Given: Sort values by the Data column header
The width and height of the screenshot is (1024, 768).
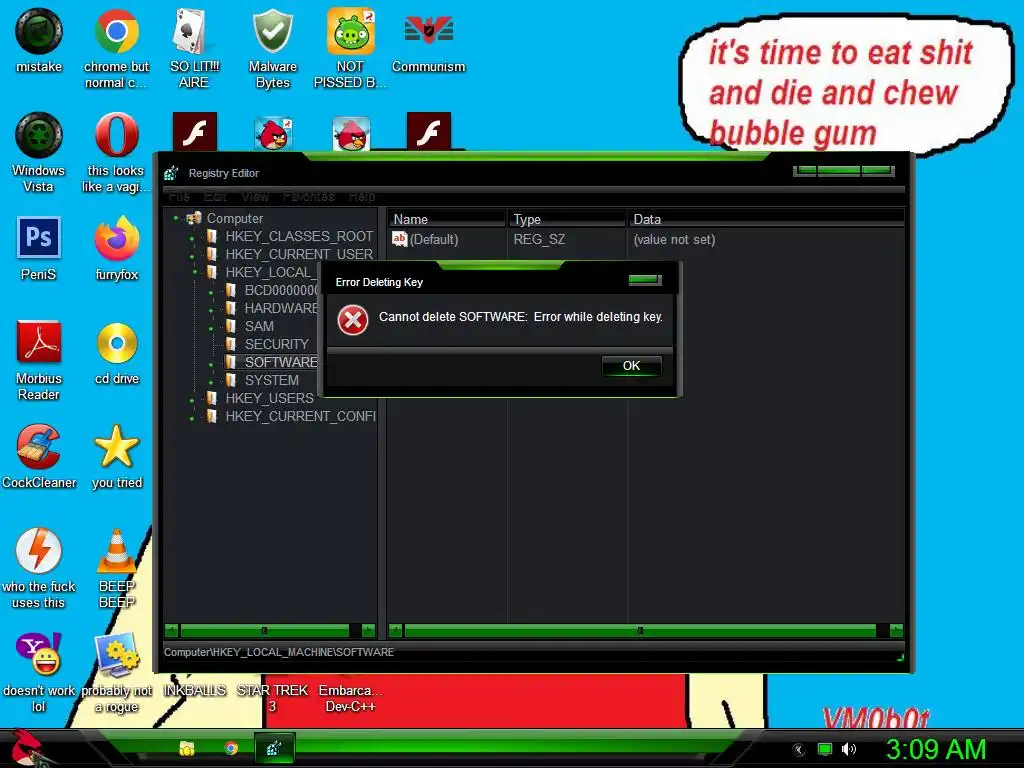Looking at the screenshot, I should (x=766, y=219).
